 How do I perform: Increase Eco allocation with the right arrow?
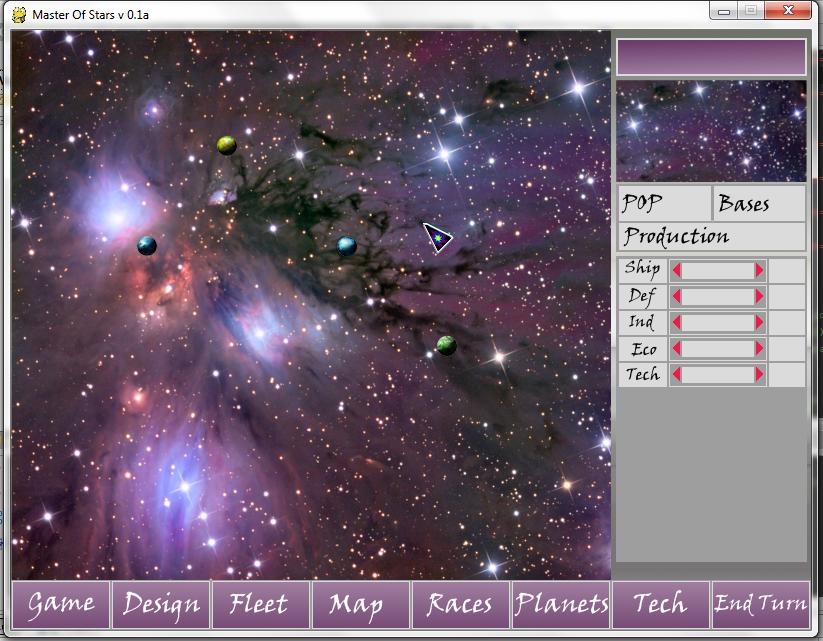[x=759, y=349]
